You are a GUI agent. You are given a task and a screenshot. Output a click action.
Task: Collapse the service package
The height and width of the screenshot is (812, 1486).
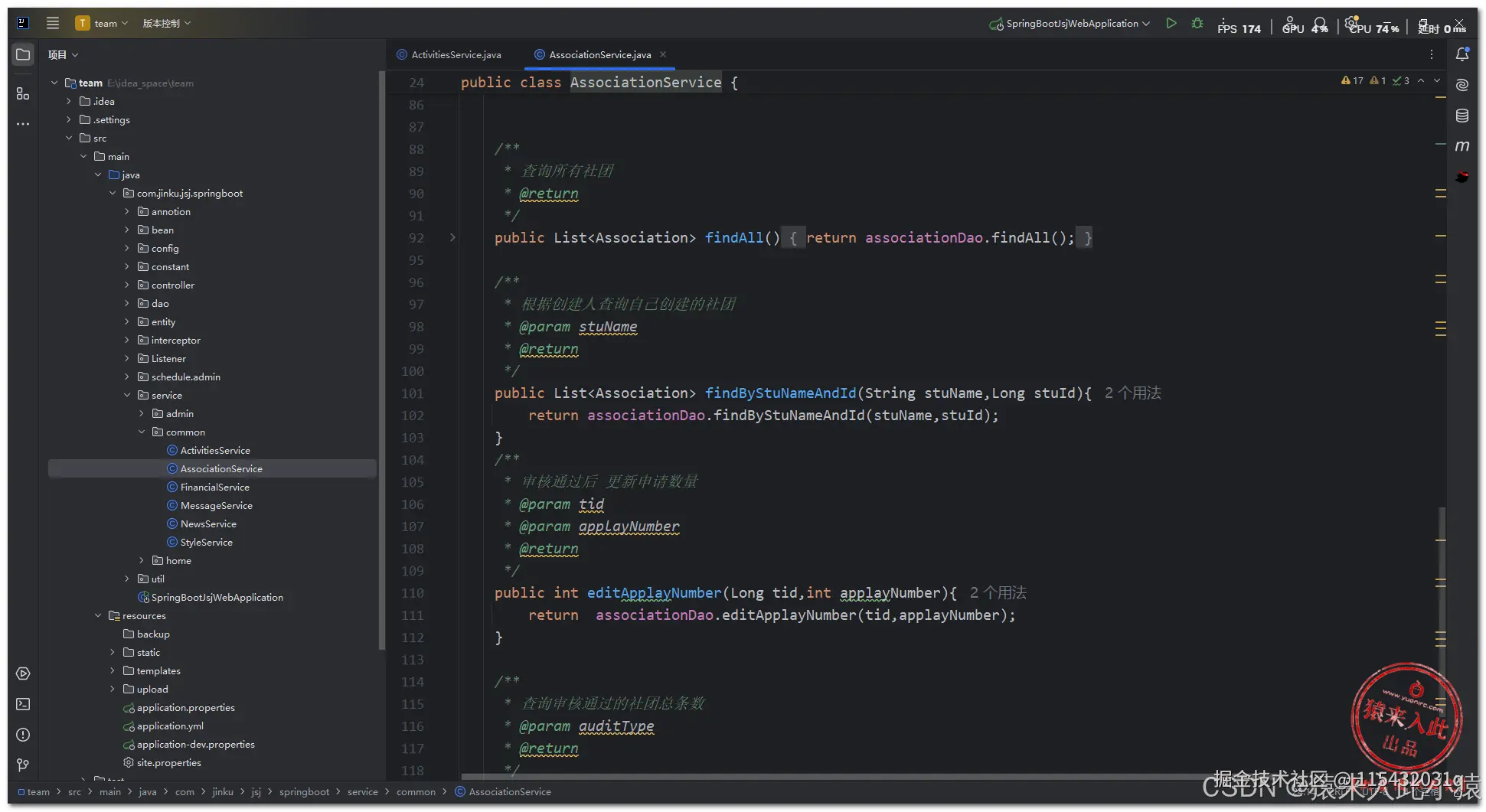pyautogui.click(x=127, y=395)
